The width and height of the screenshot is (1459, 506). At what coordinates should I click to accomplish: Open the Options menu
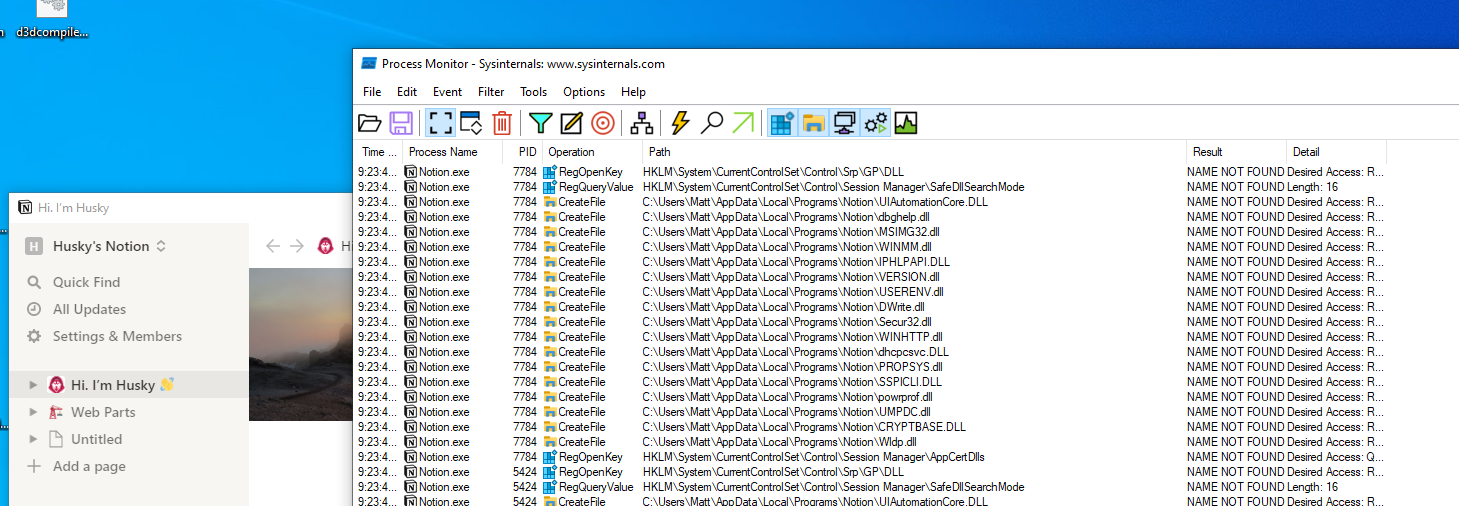[x=584, y=91]
